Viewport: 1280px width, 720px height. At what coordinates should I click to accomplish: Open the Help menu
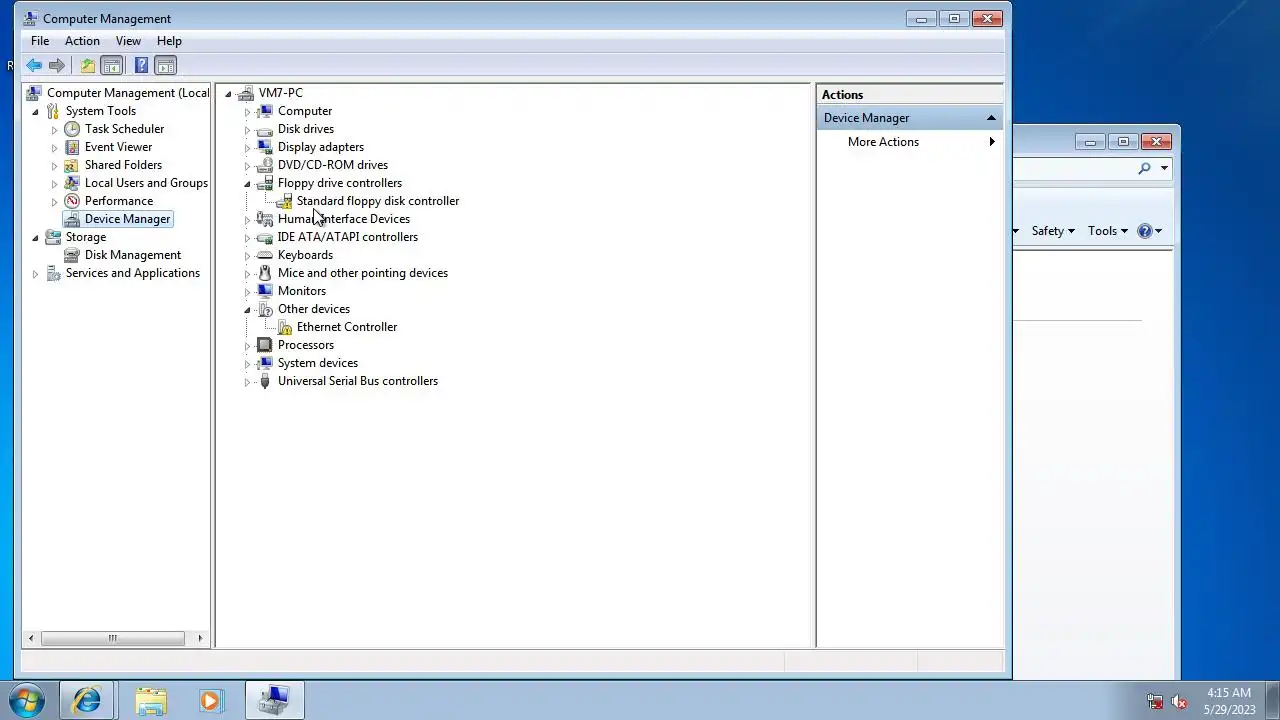[169, 41]
